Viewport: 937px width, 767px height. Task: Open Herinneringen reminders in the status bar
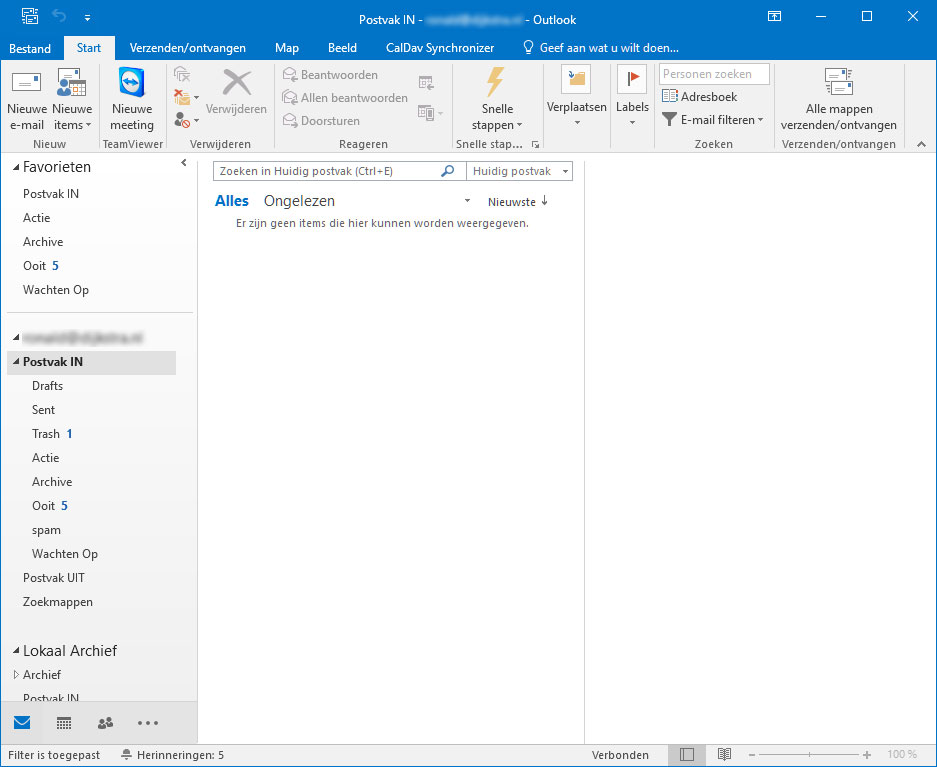pyautogui.click(x=173, y=755)
